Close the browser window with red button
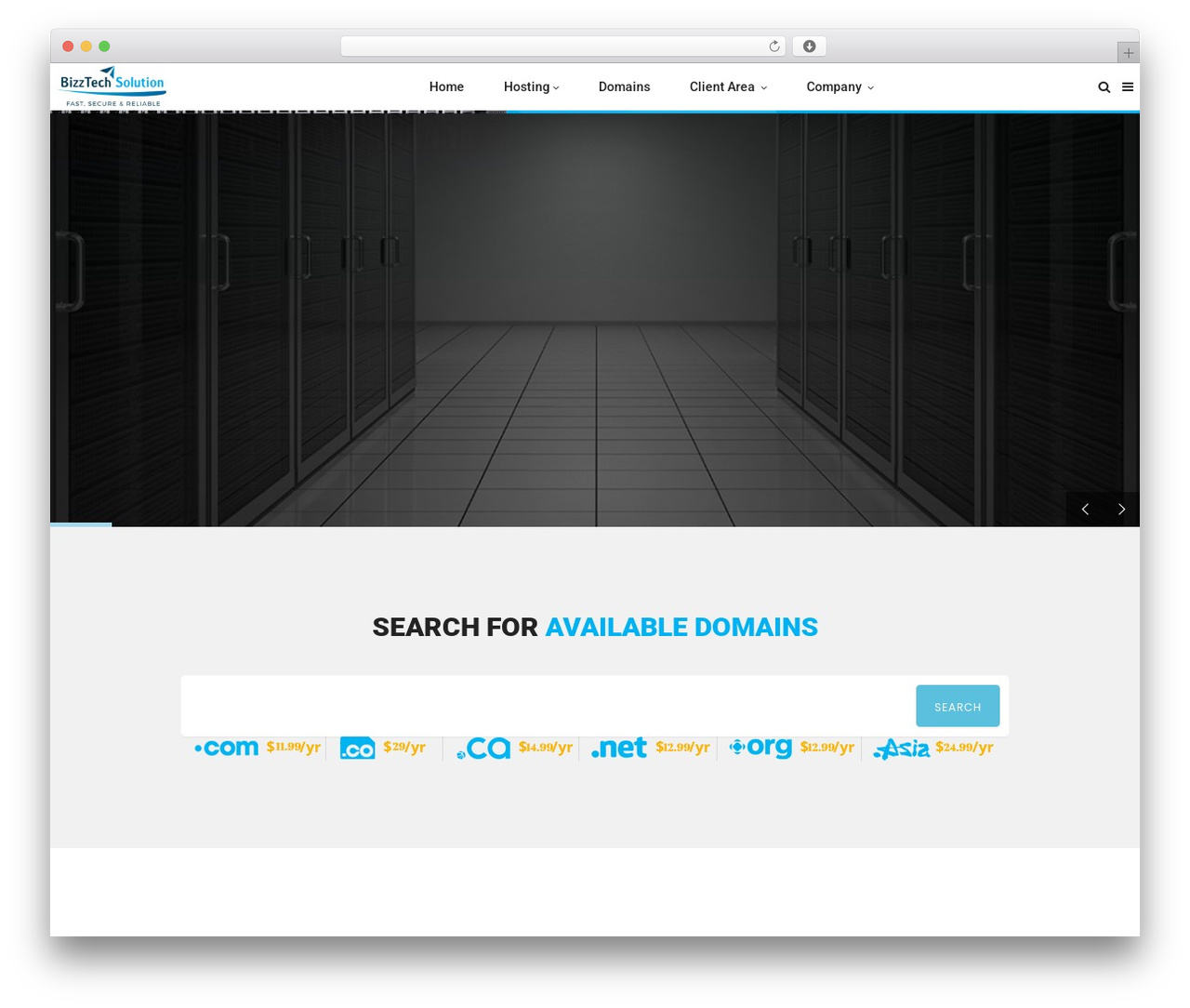Image resolution: width=1190 pixels, height=1008 pixels. [68, 46]
